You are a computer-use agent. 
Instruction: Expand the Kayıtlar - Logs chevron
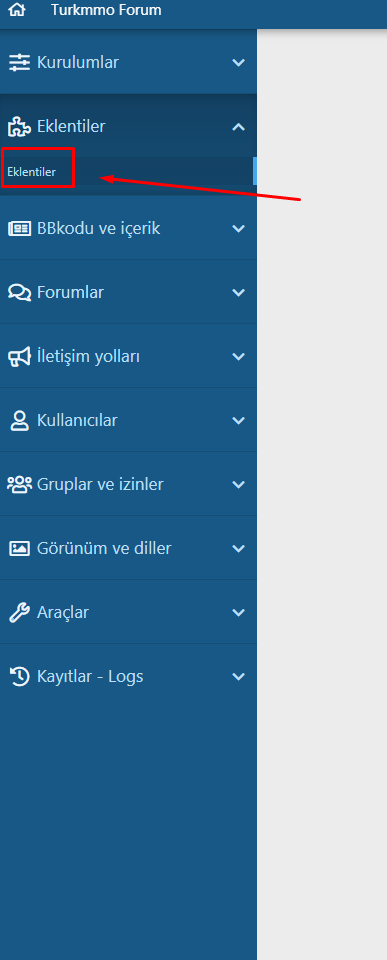pyautogui.click(x=238, y=677)
